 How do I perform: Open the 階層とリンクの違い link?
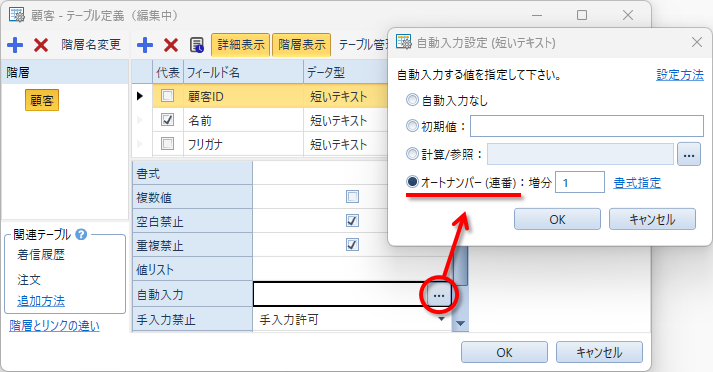[54, 326]
